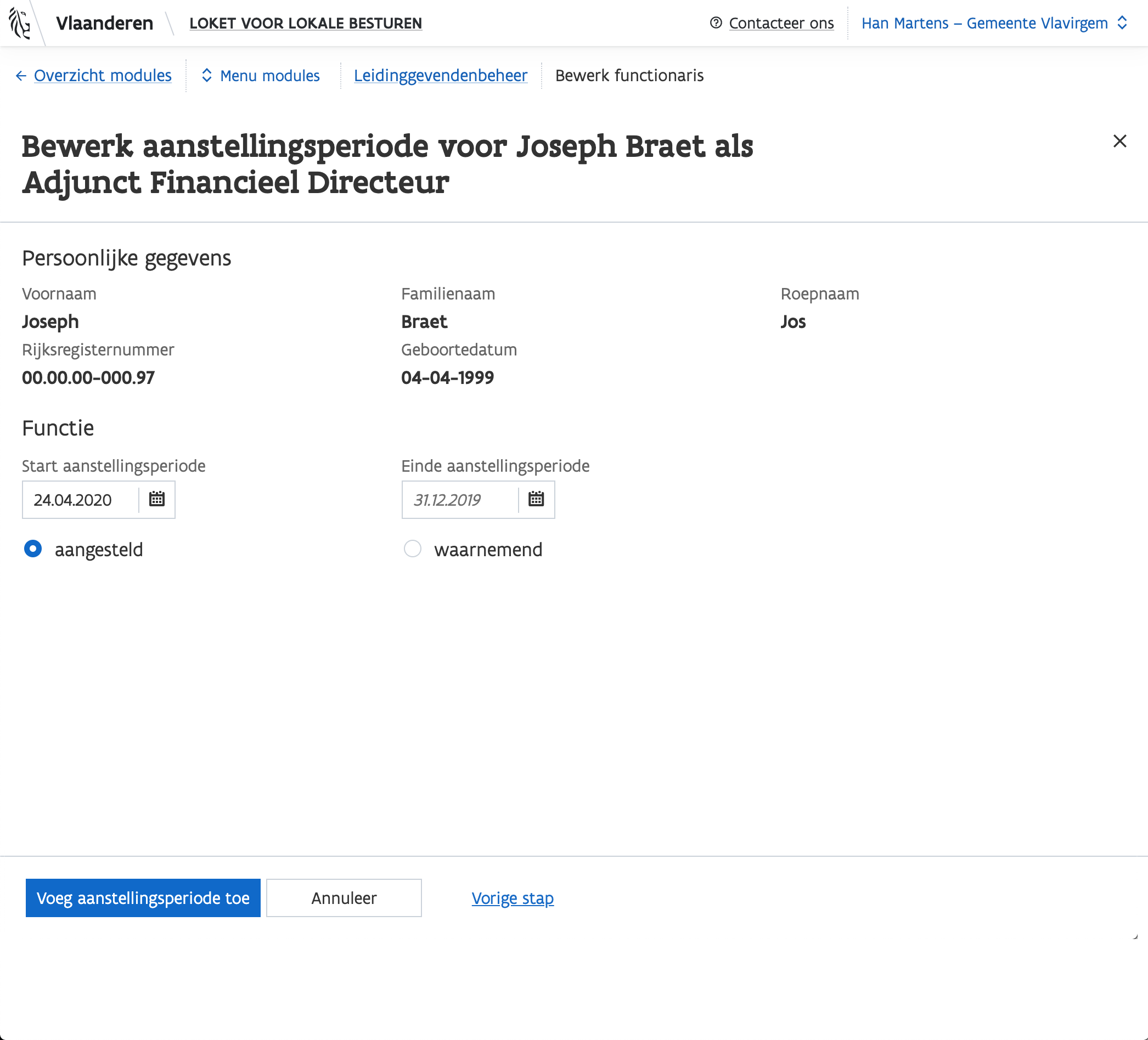Open Overzicht modules link
This screenshot has width=1148, height=1040.
click(103, 76)
